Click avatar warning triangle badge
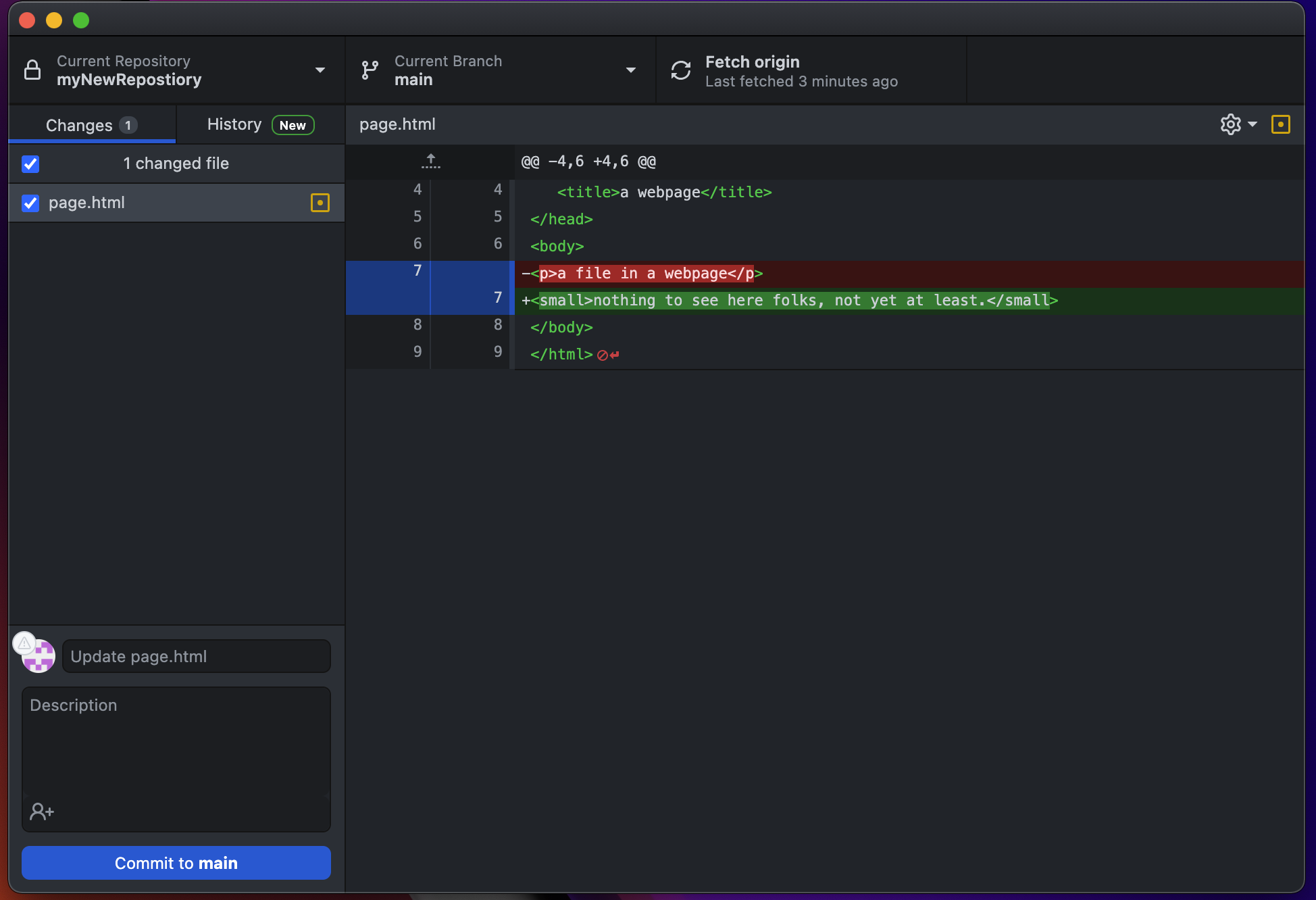The height and width of the screenshot is (900, 1316). [24, 643]
